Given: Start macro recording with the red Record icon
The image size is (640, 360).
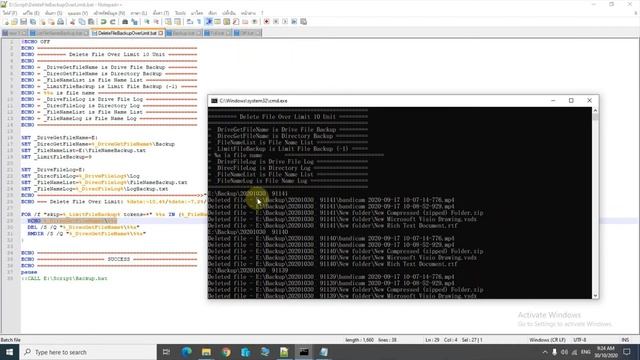Looking at the screenshot, I should click(267, 22).
